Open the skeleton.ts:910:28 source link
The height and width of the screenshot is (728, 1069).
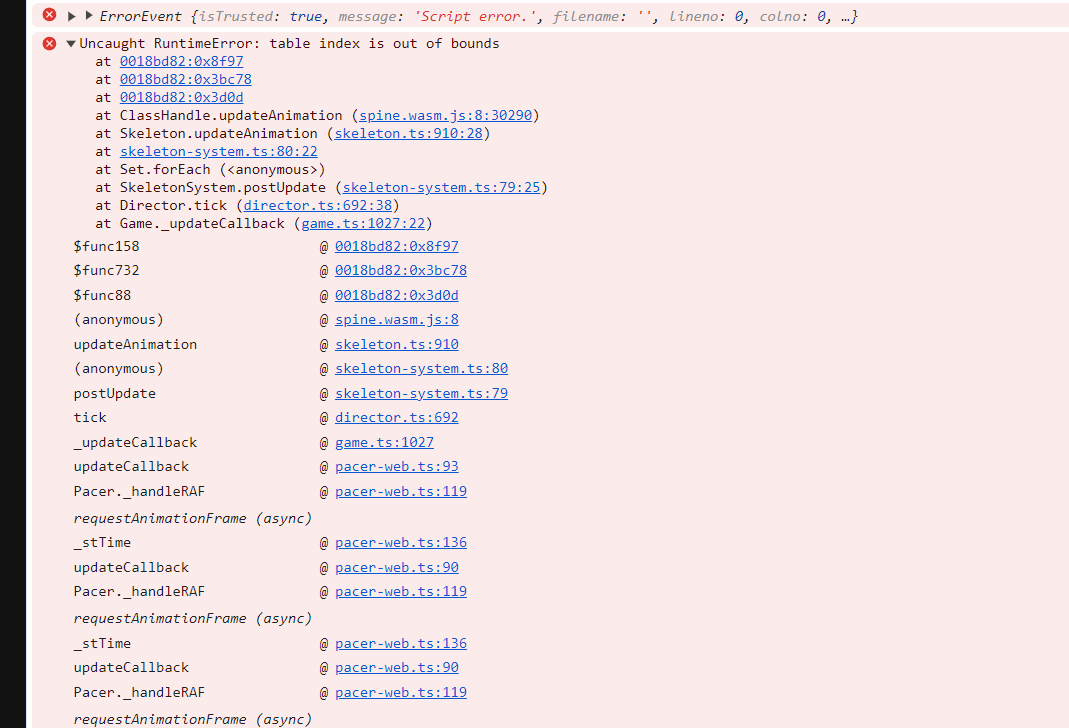(x=408, y=134)
